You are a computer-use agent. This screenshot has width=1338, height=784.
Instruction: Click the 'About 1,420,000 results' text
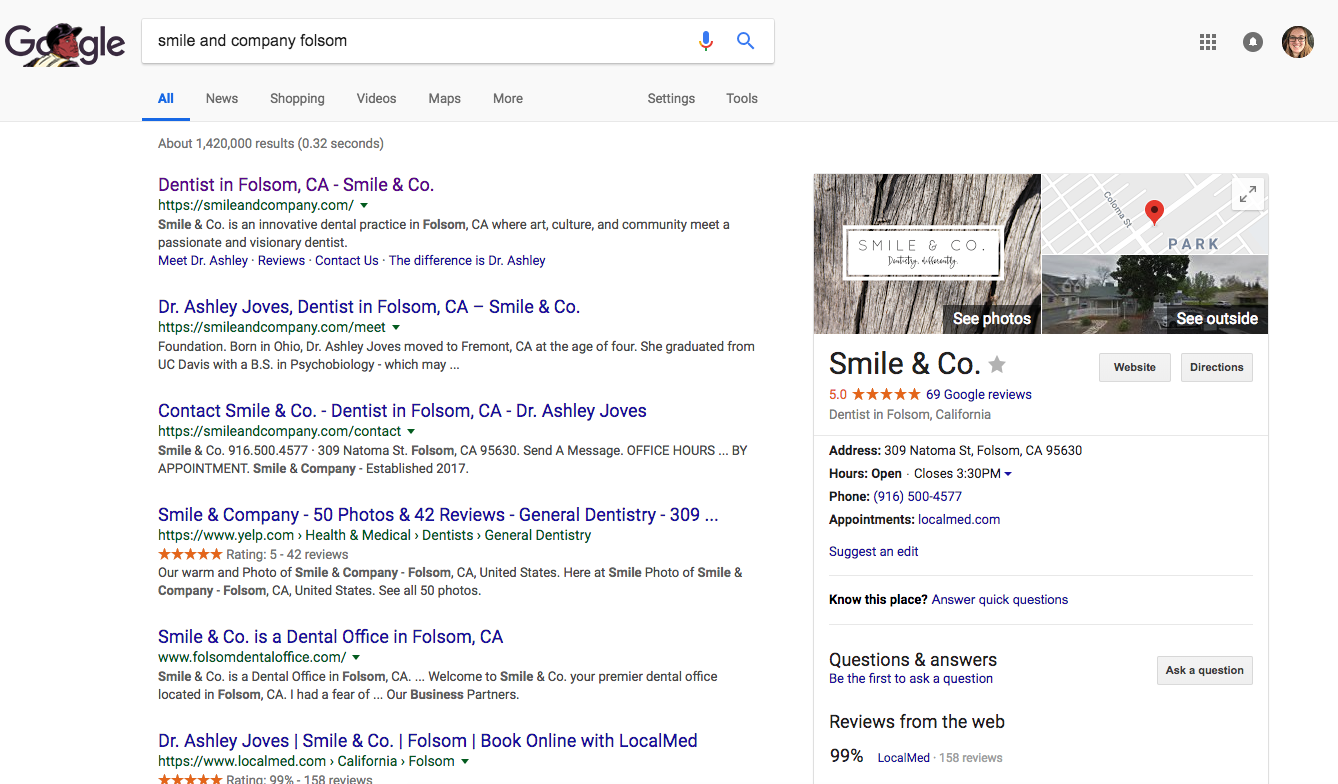(271, 144)
